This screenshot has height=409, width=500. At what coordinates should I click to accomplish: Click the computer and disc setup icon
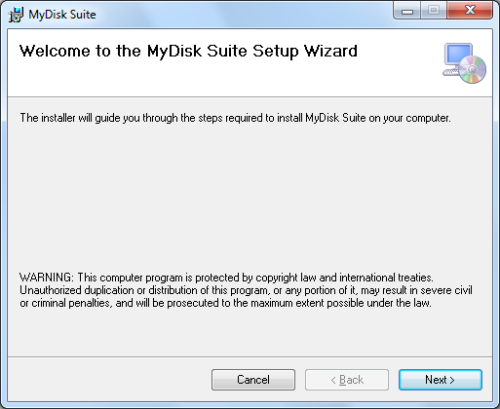click(464, 63)
